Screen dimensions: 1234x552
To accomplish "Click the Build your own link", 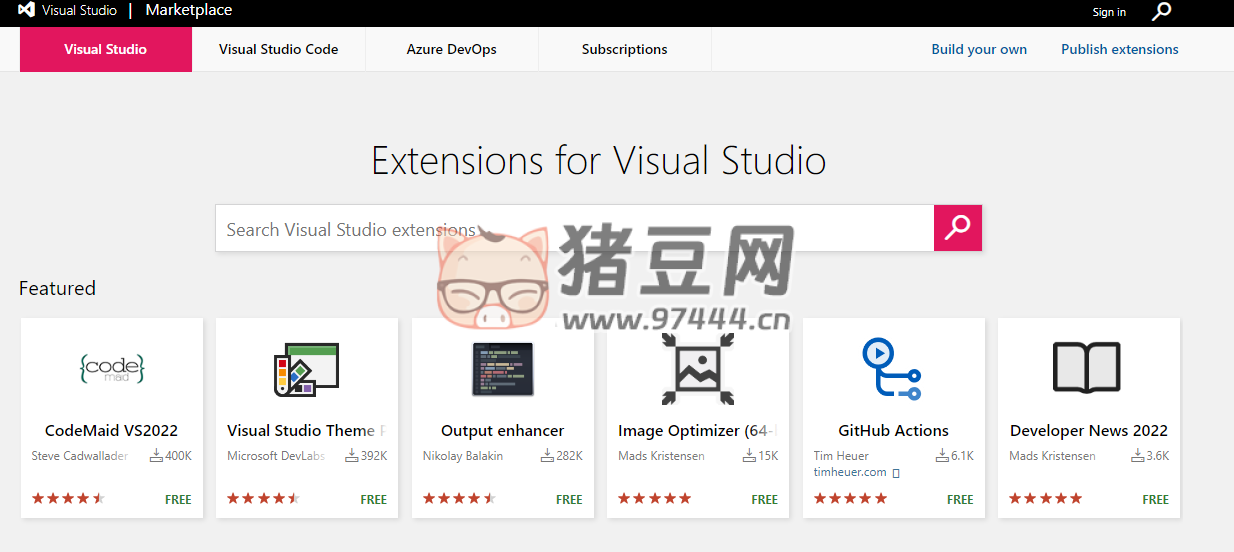I will 979,49.
